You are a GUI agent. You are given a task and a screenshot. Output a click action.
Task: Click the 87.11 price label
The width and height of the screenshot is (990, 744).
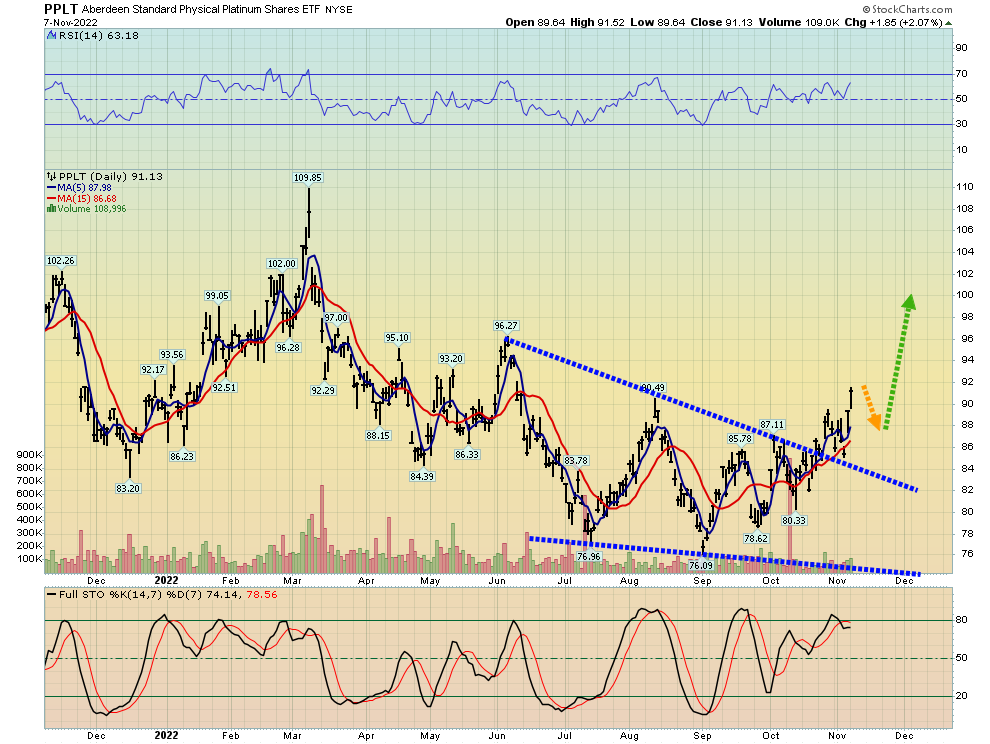pyautogui.click(x=773, y=425)
